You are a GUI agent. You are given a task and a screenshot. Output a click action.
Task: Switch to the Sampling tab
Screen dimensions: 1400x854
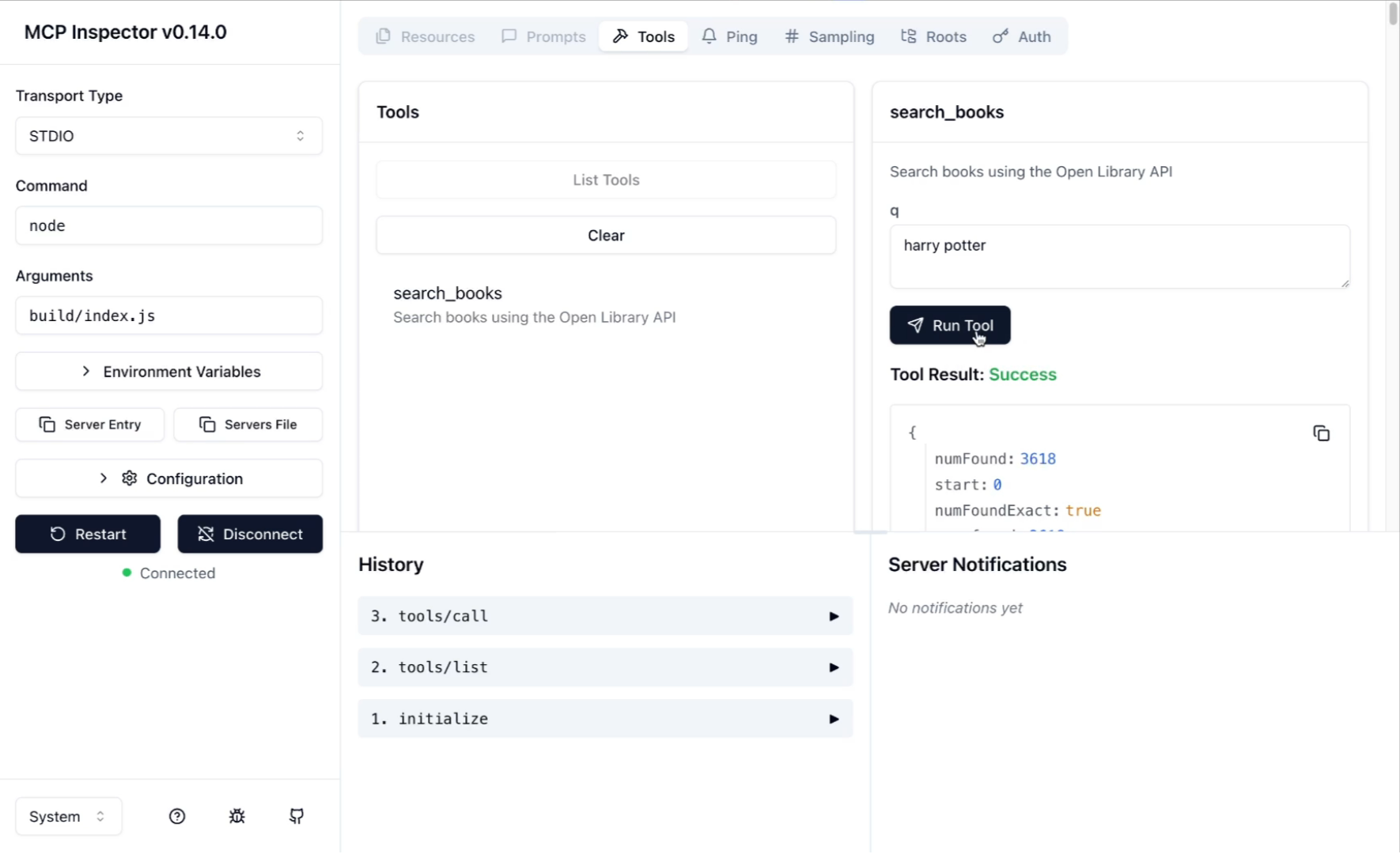click(829, 36)
